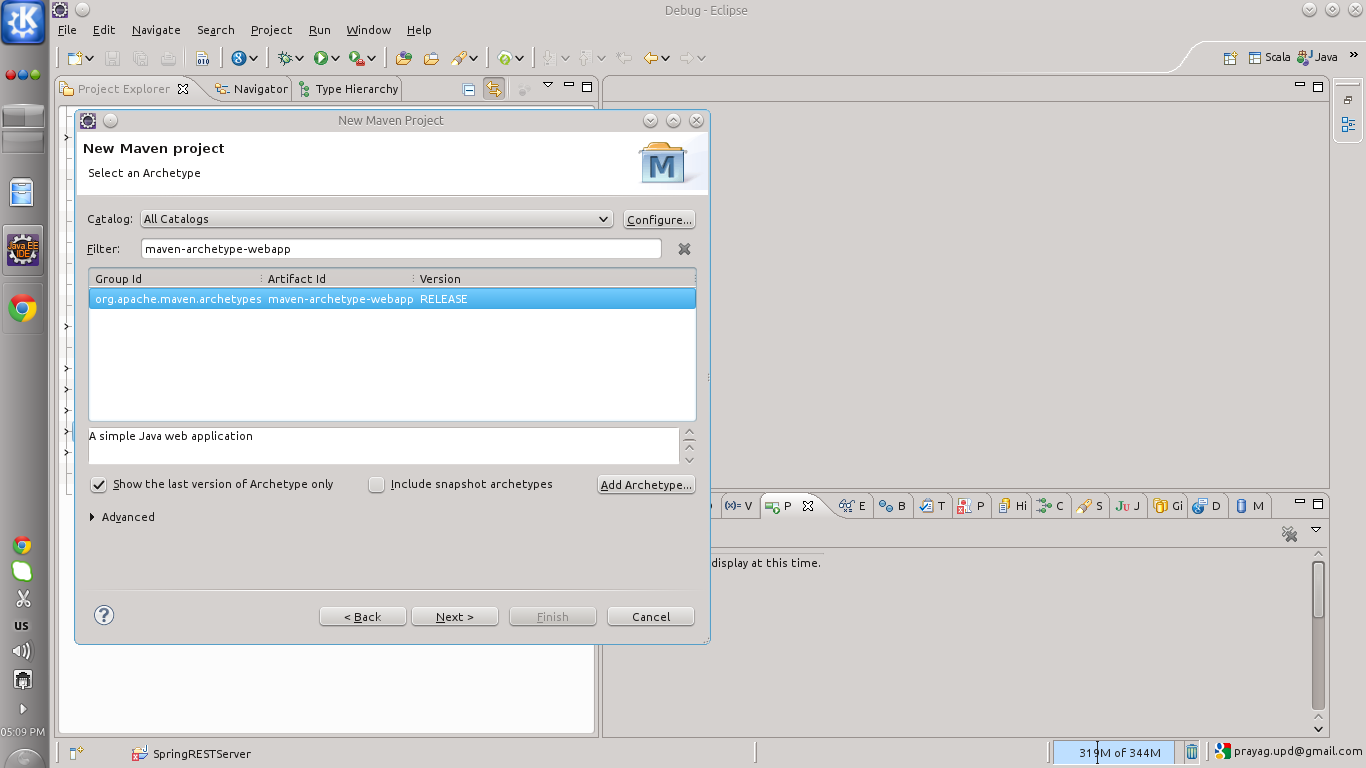This screenshot has width=1366, height=768.
Task: Click the Chrome icon in left dock
Action: click(22, 309)
